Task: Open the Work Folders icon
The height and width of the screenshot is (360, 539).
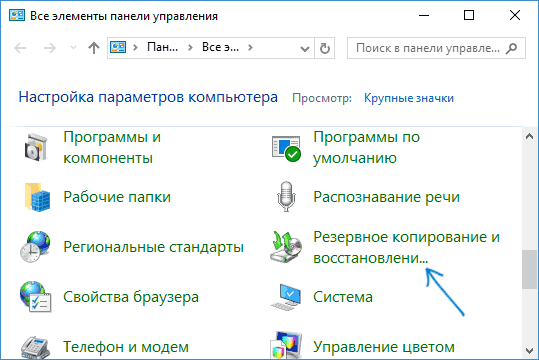Action: [37, 197]
